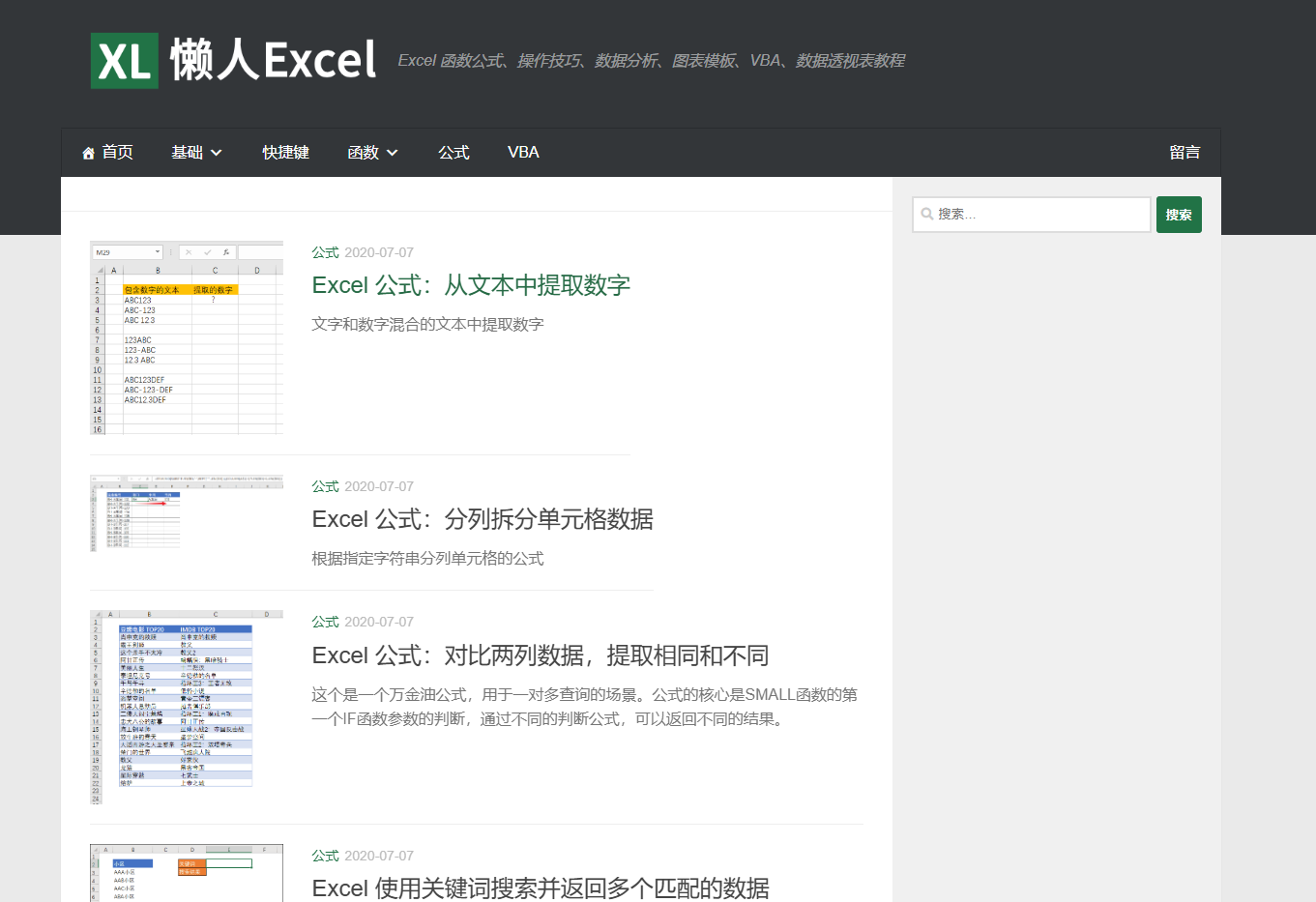
Task: Open the VBA menu item
Action: coord(523,153)
